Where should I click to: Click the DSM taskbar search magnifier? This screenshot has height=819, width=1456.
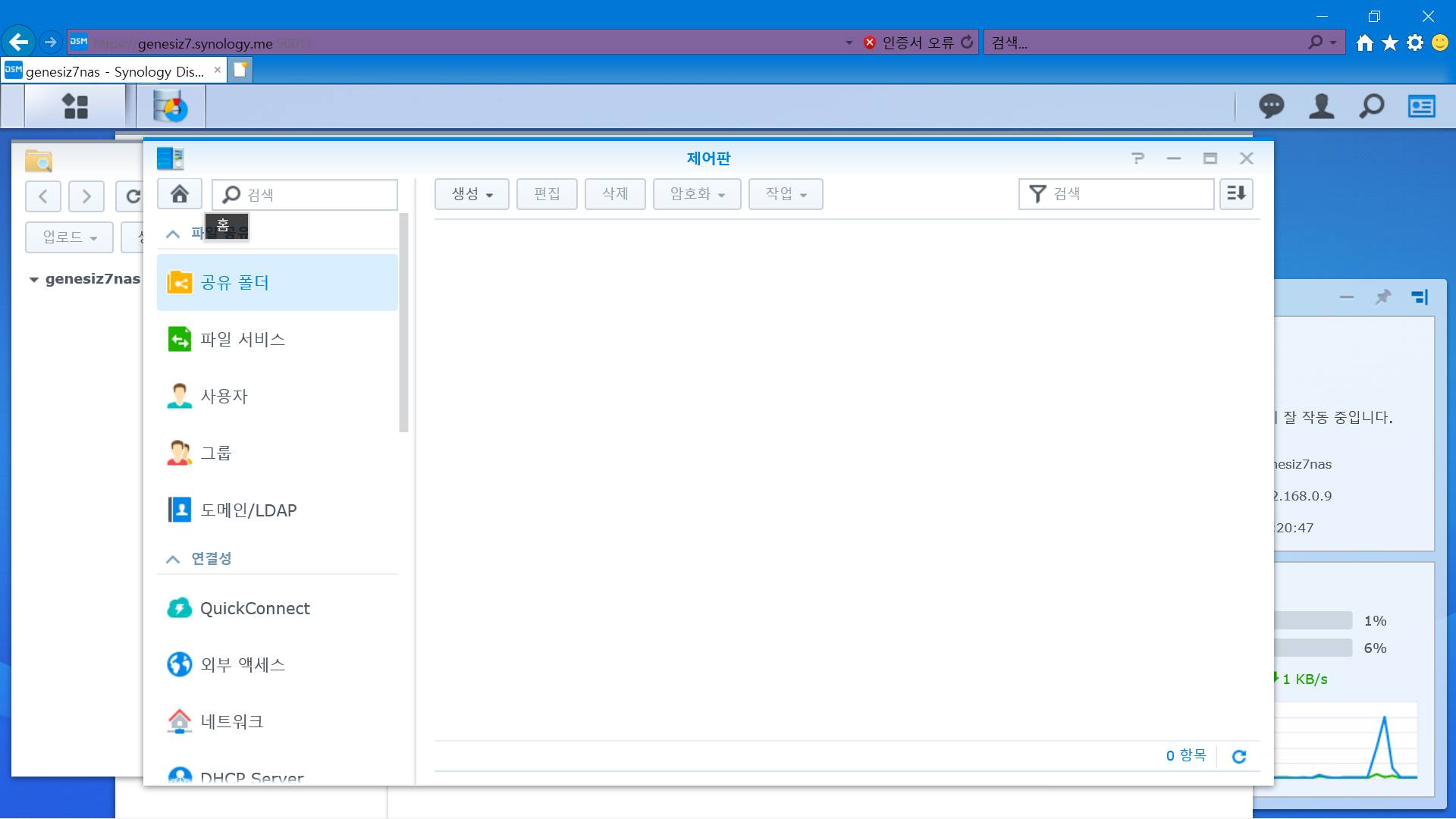pyautogui.click(x=1371, y=106)
